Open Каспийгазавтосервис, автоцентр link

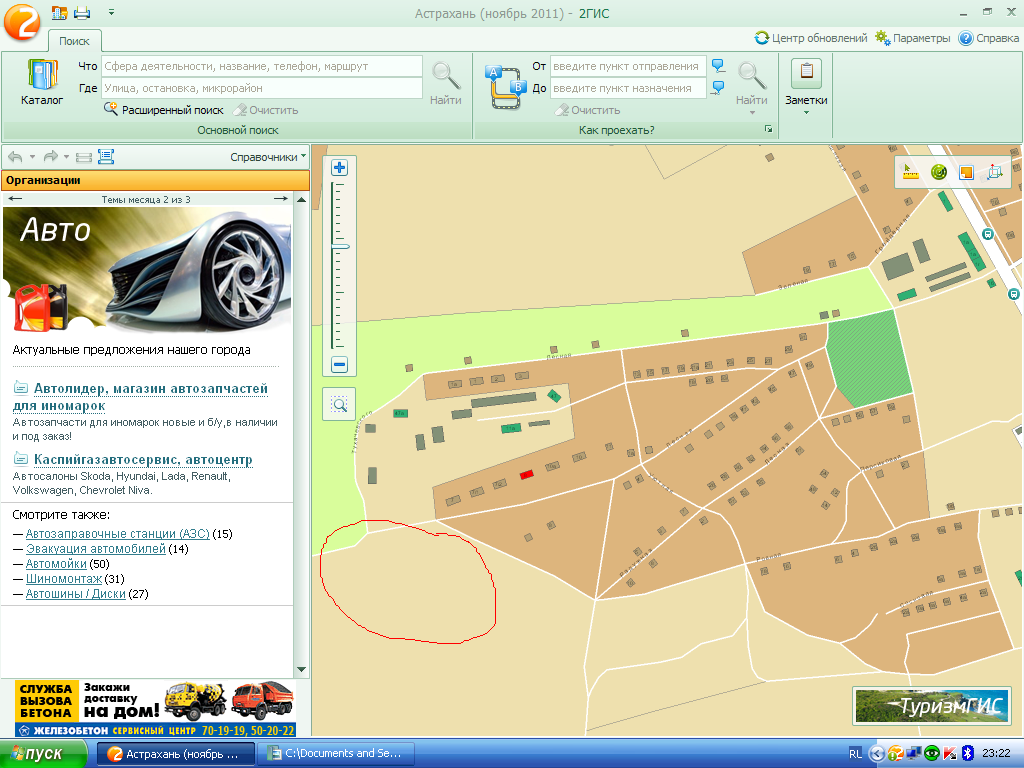(x=143, y=460)
